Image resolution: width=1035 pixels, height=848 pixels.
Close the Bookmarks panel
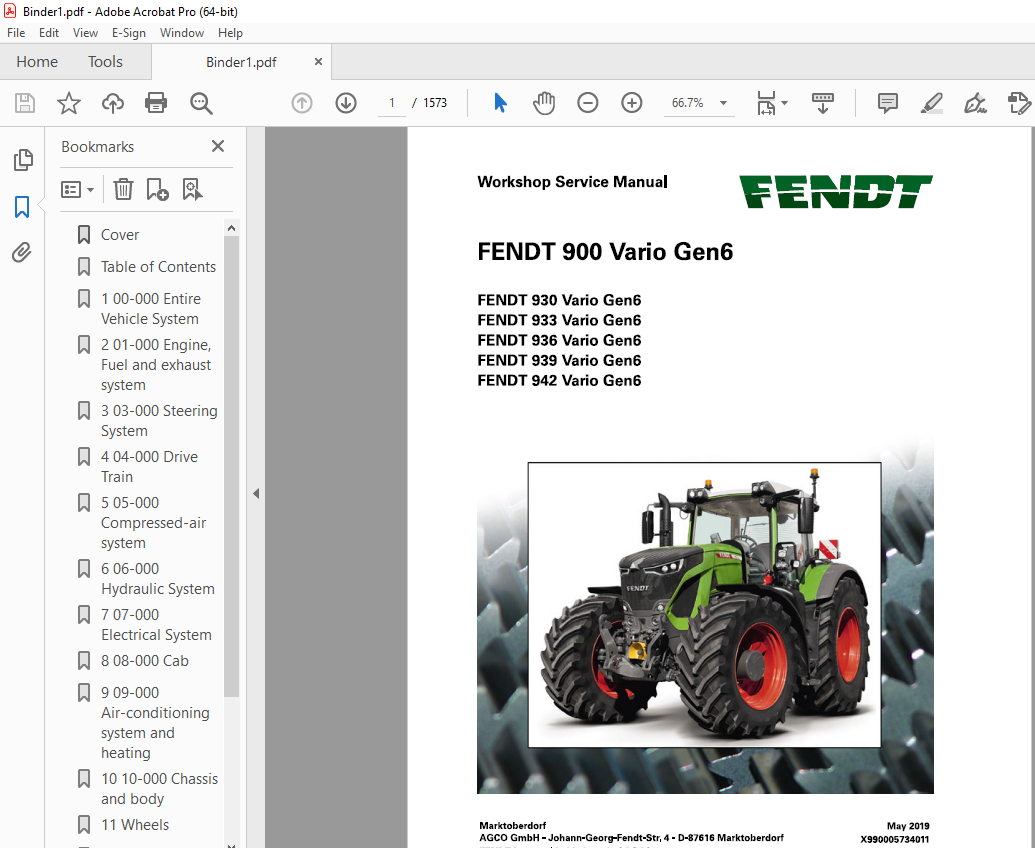click(218, 146)
